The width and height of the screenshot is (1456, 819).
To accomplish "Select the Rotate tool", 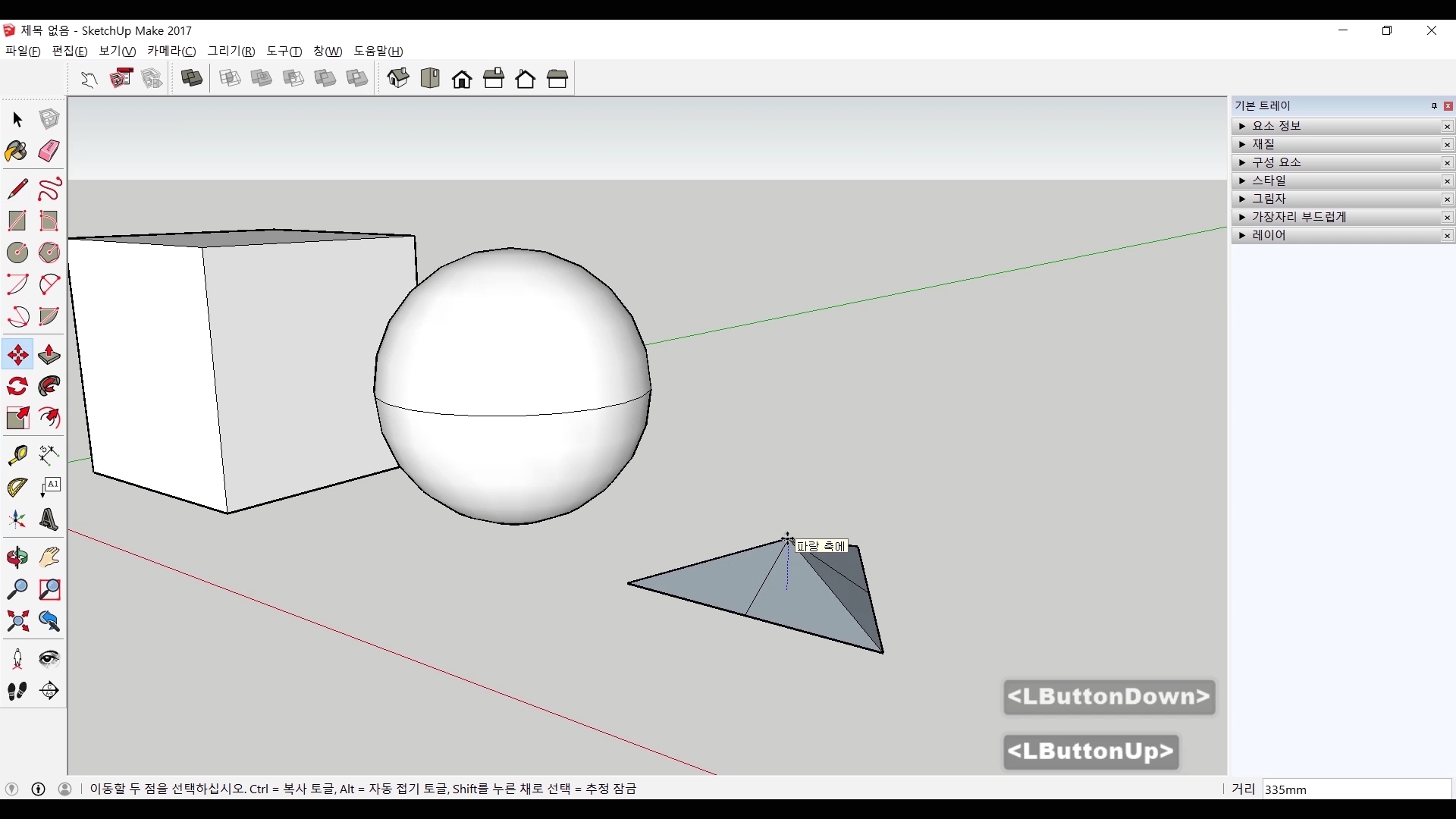I will click(17, 387).
